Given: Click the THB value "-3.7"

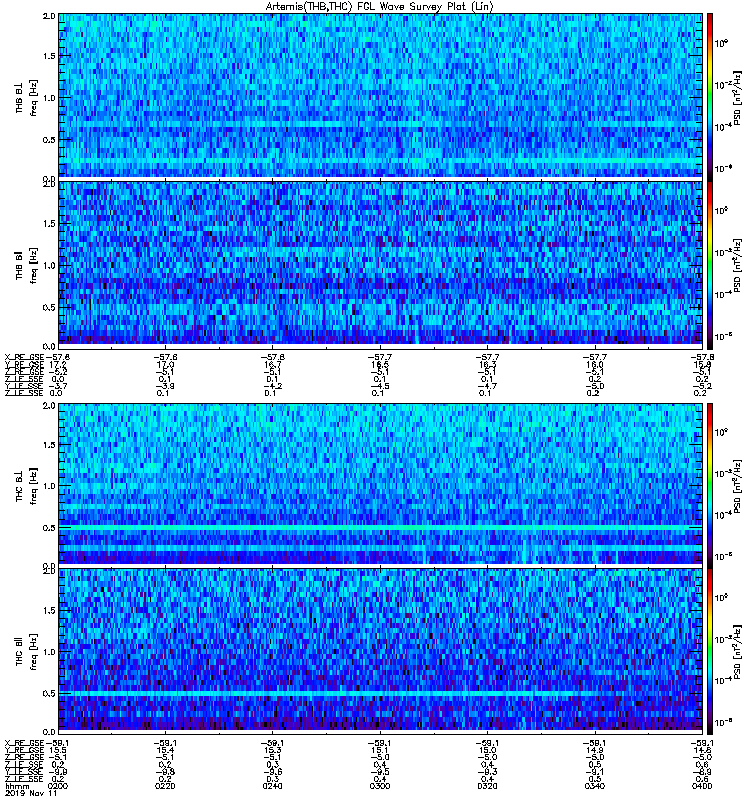Looking at the screenshot, I should pos(57,386).
